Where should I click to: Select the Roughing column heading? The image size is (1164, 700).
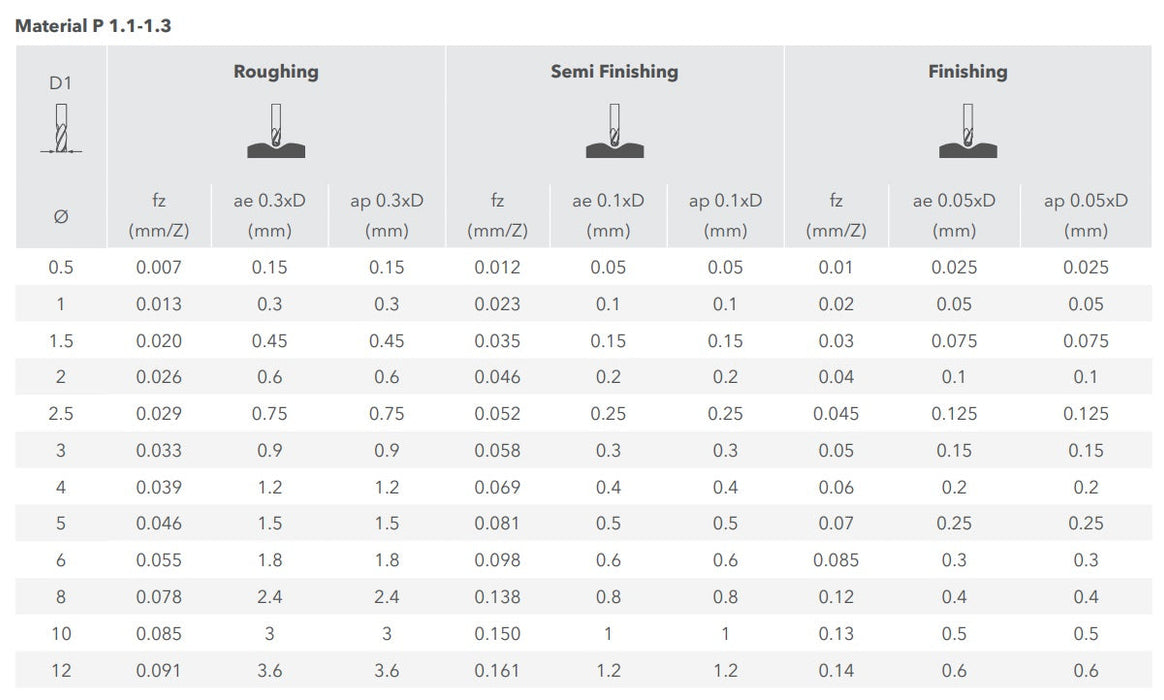tap(276, 72)
